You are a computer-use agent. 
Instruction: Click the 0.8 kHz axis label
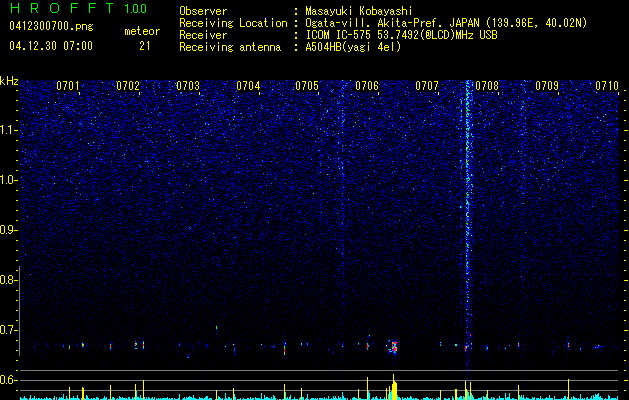(x=8, y=280)
